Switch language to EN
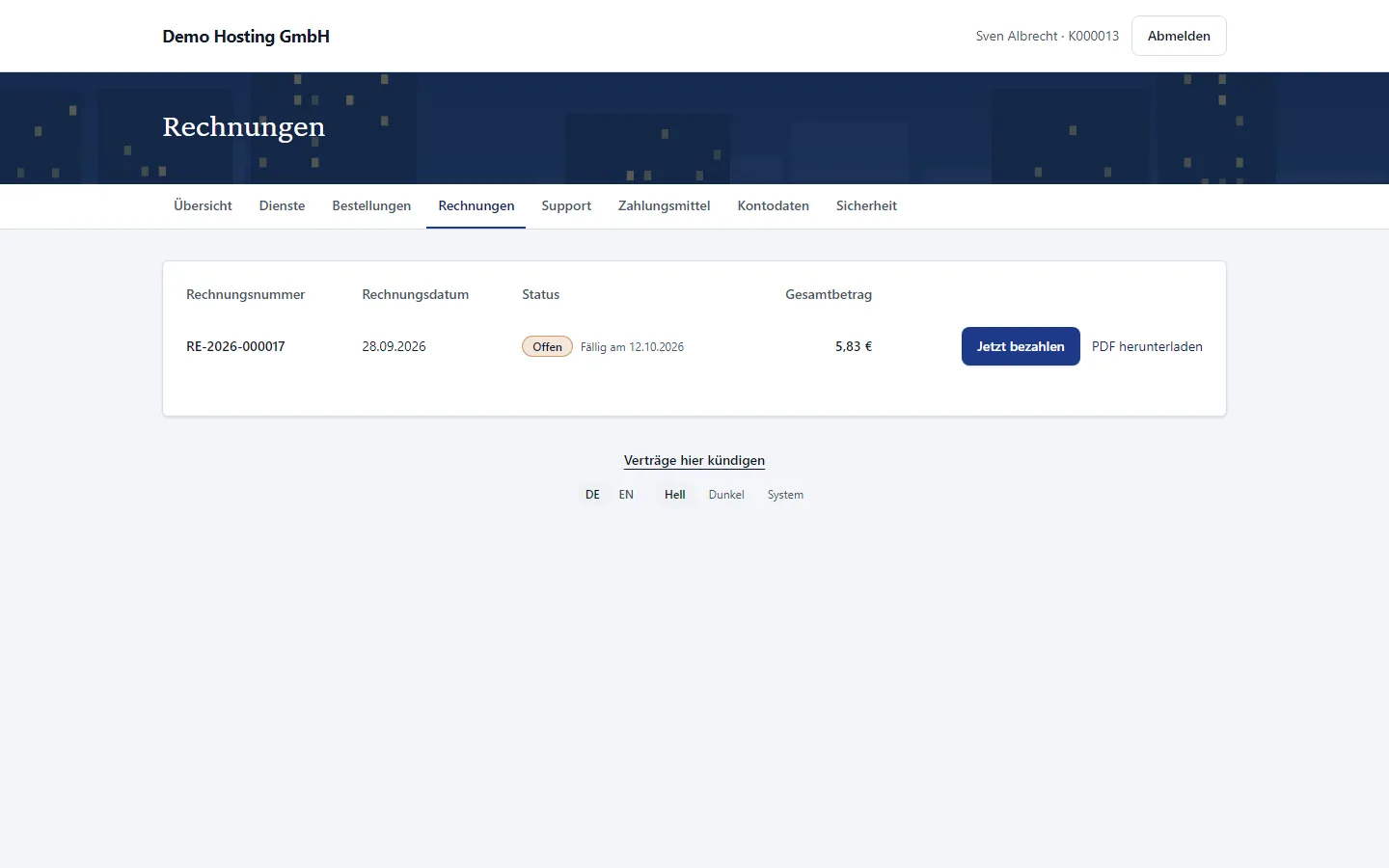 click(x=626, y=495)
